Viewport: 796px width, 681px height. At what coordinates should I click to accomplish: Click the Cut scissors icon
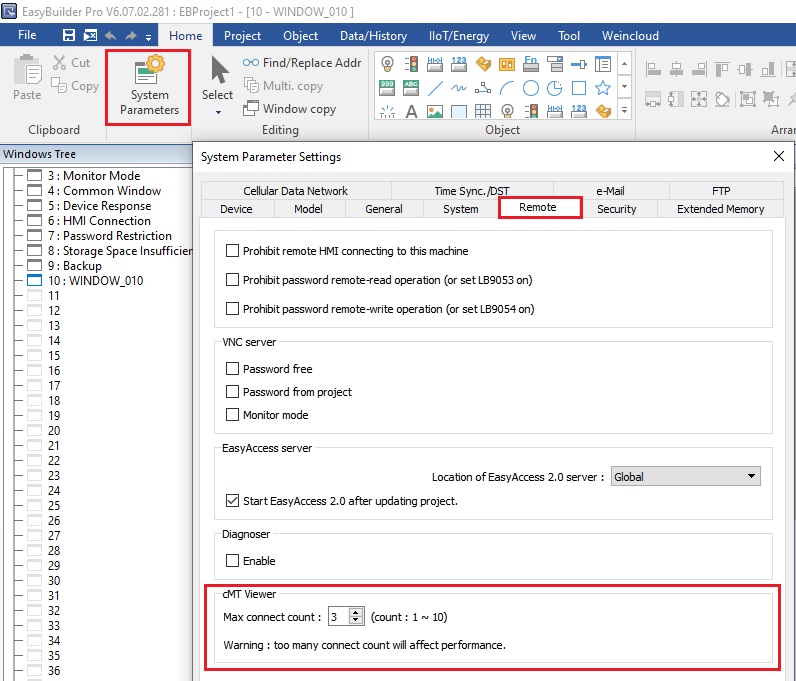59,62
